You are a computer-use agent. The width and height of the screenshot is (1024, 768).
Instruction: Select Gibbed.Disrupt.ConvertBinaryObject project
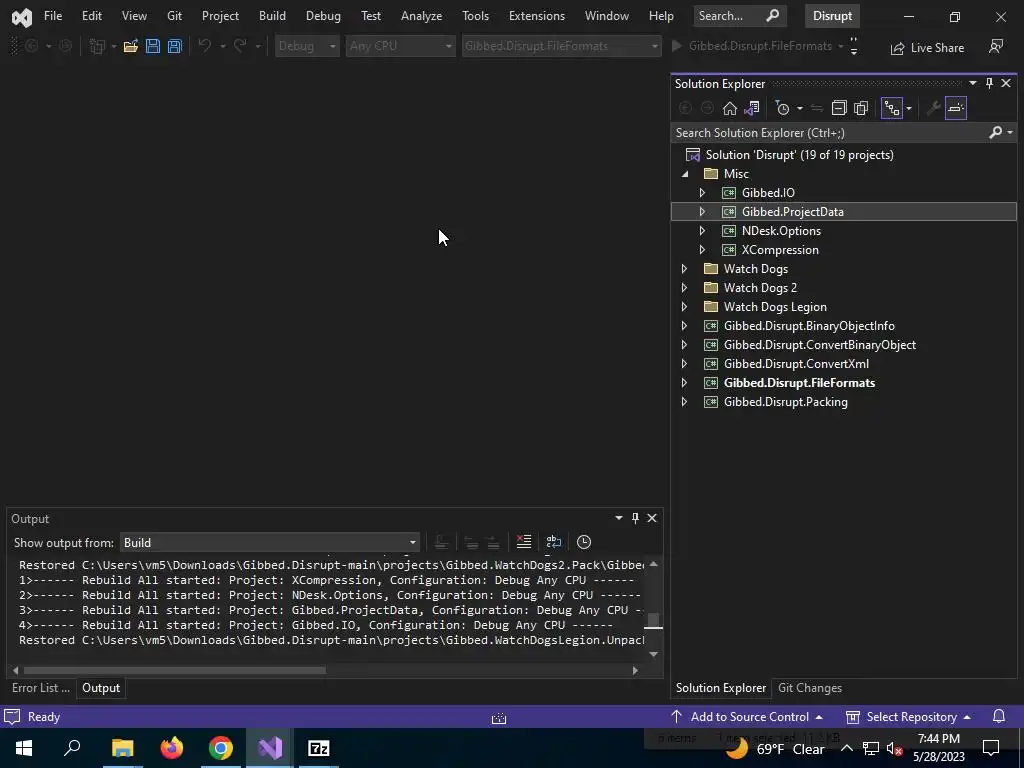(x=820, y=344)
